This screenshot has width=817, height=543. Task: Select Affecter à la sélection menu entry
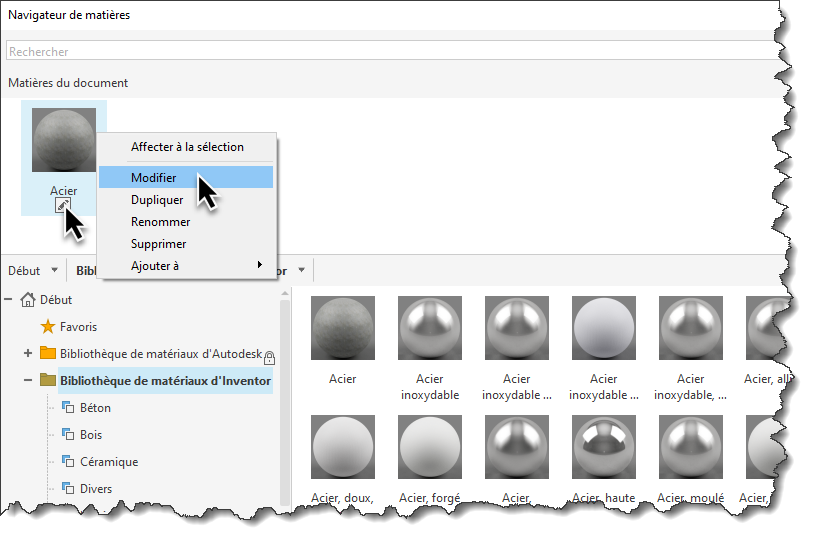click(187, 147)
